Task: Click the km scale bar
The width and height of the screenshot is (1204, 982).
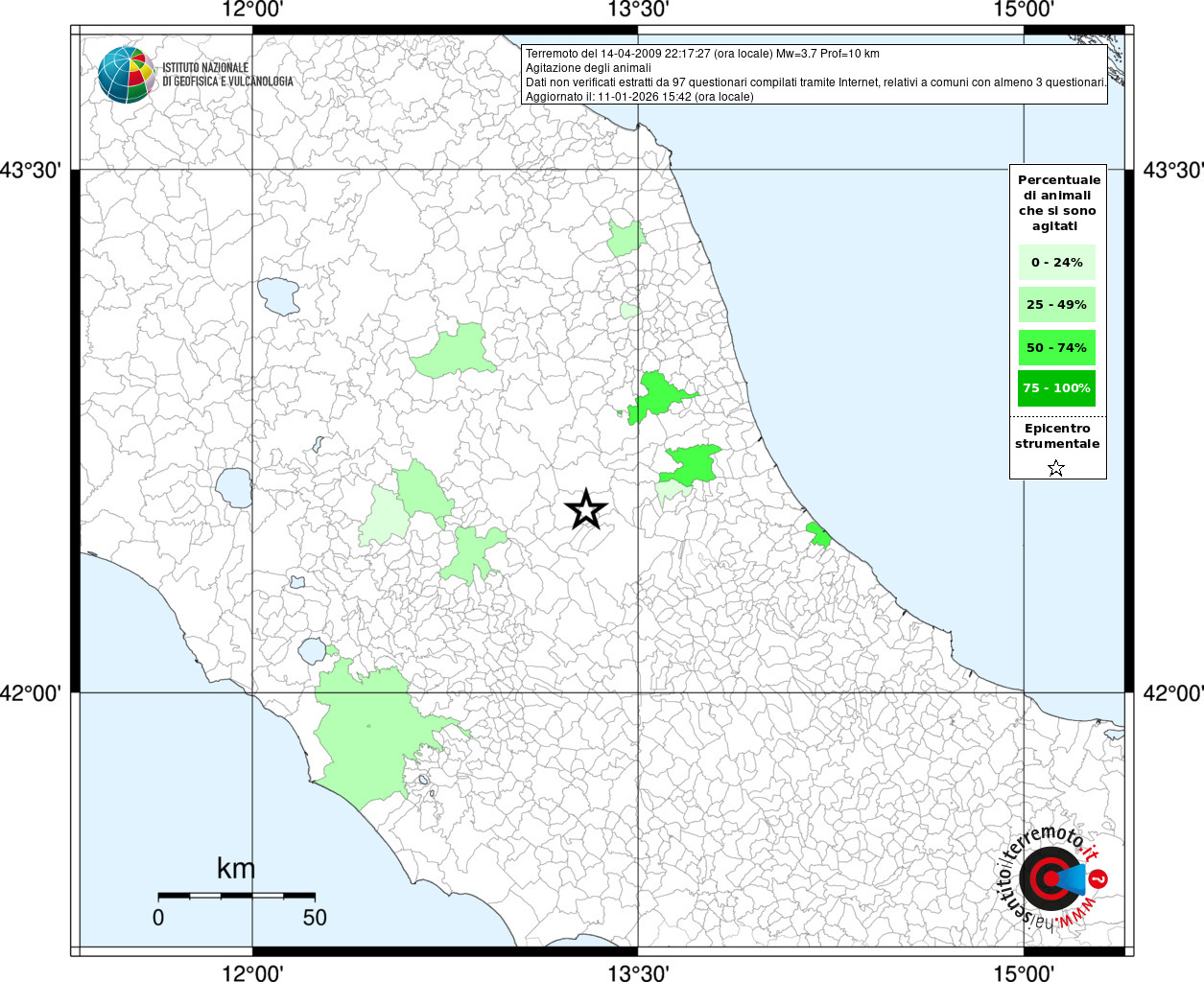Action: coord(236,896)
